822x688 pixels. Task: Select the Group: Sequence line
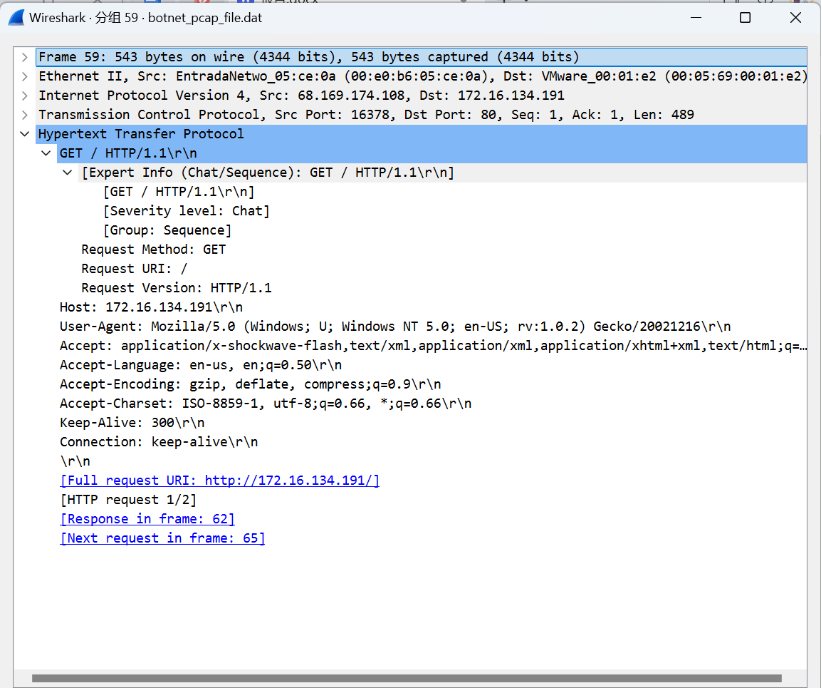[167, 230]
